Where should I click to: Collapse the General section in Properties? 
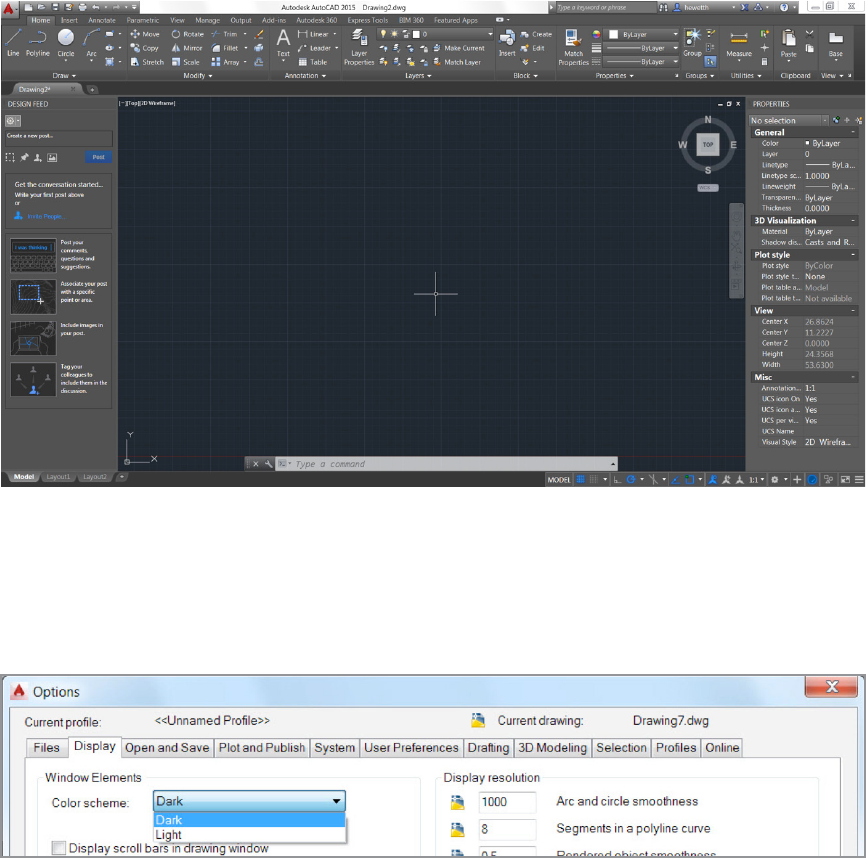(853, 133)
